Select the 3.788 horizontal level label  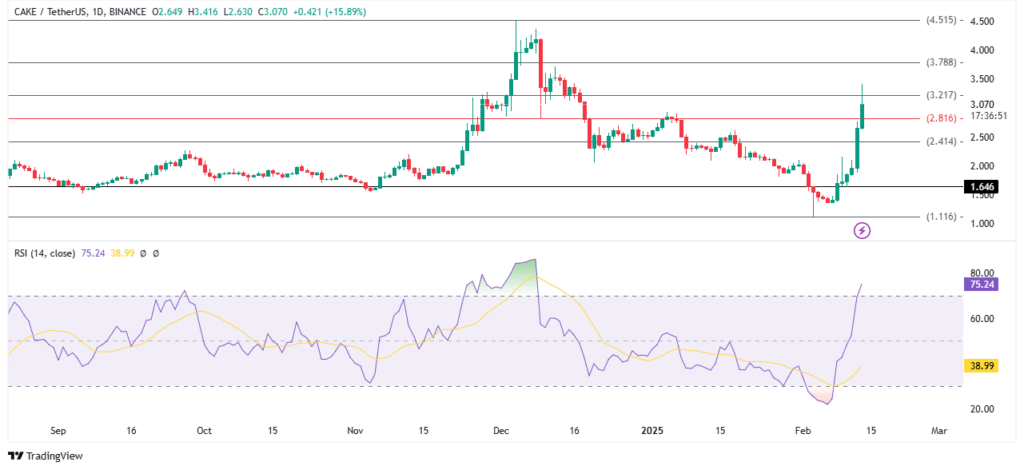click(942, 62)
